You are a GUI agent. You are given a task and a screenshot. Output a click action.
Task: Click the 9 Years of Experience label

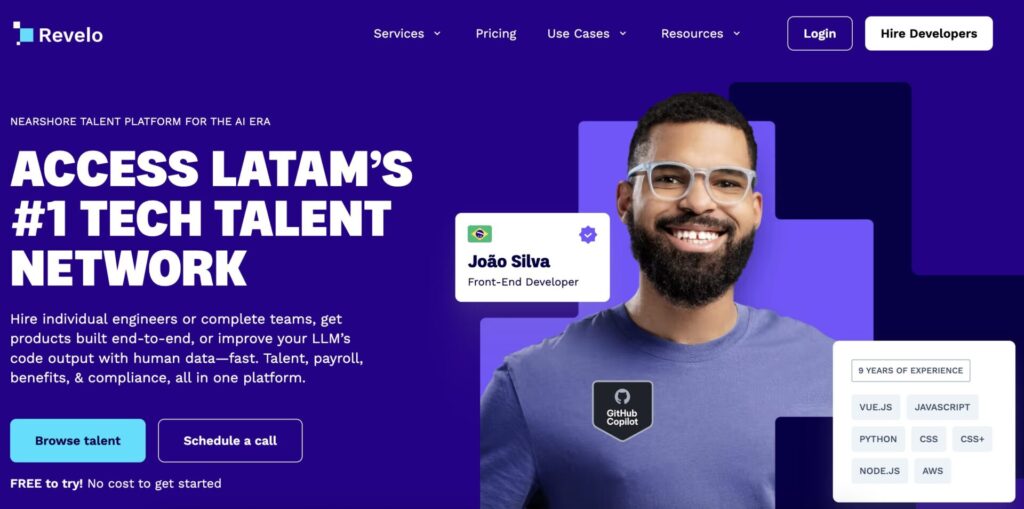[x=910, y=370]
